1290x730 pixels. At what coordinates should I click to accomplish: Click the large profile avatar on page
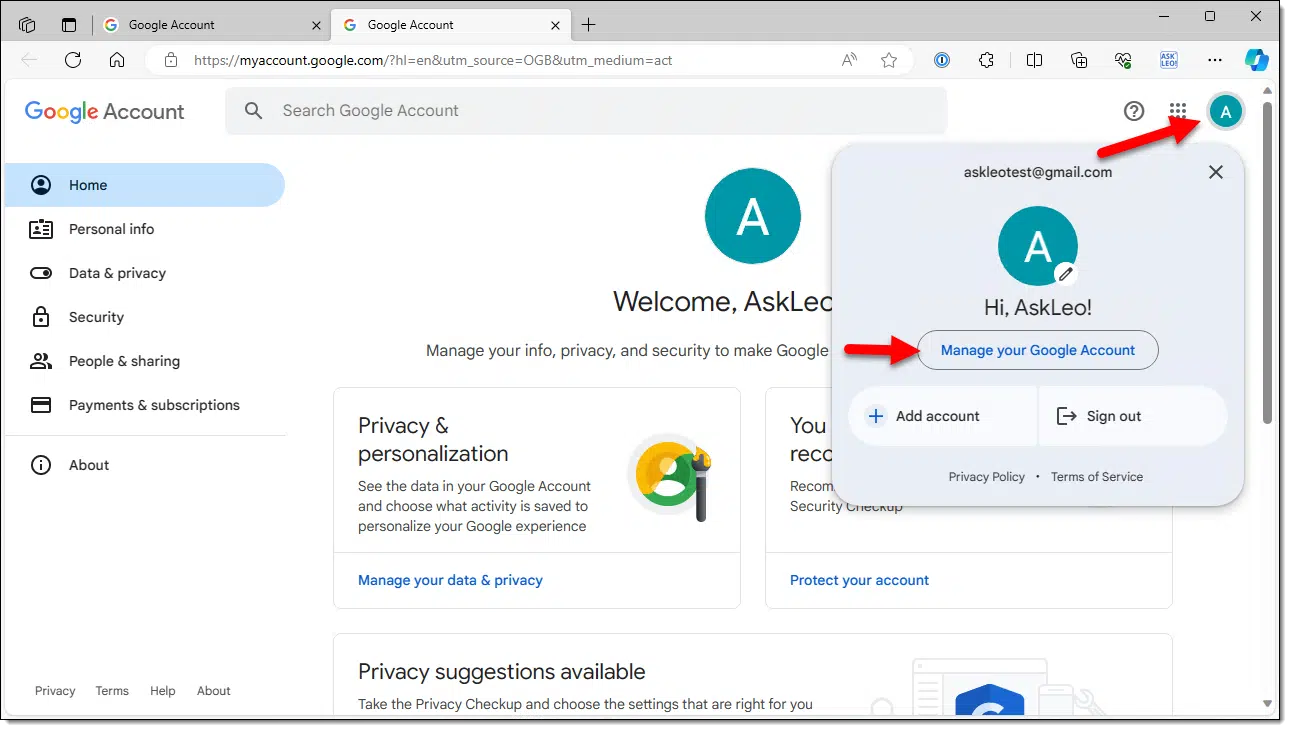click(x=753, y=217)
